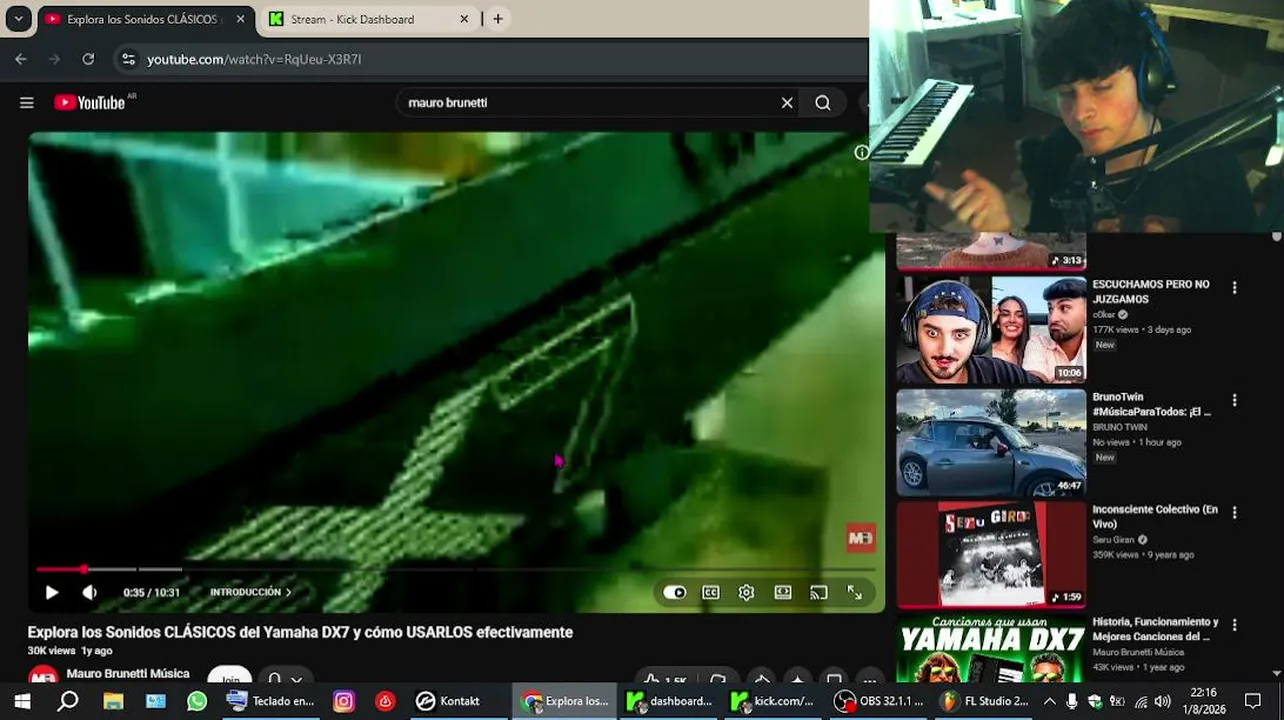Cast the video to a device

tap(819, 593)
